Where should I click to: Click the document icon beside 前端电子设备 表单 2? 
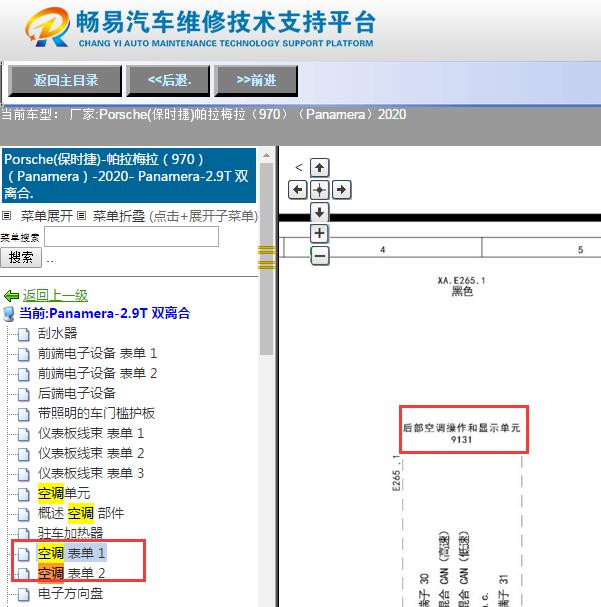(x=24, y=374)
